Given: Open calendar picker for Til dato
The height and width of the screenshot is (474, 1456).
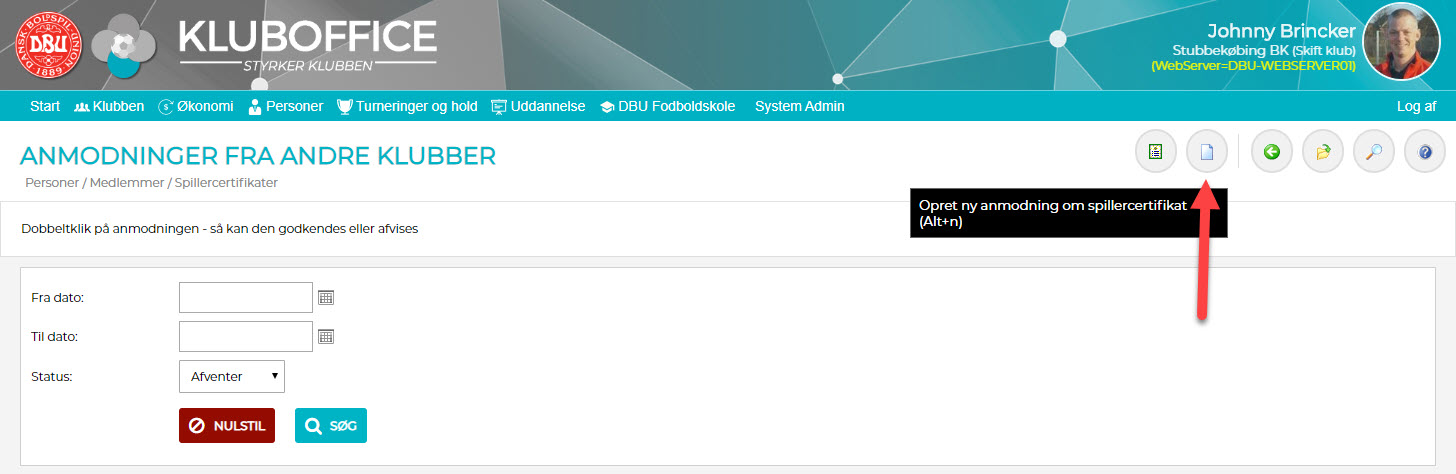Looking at the screenshot, I should click(x=326, y=336).
